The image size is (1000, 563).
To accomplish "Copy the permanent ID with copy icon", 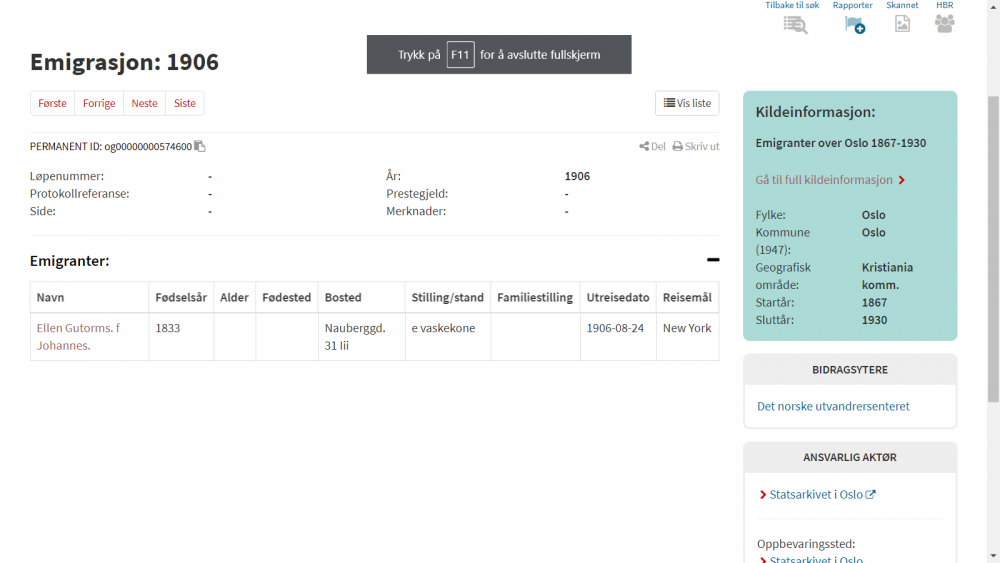I will click(200, 147).
